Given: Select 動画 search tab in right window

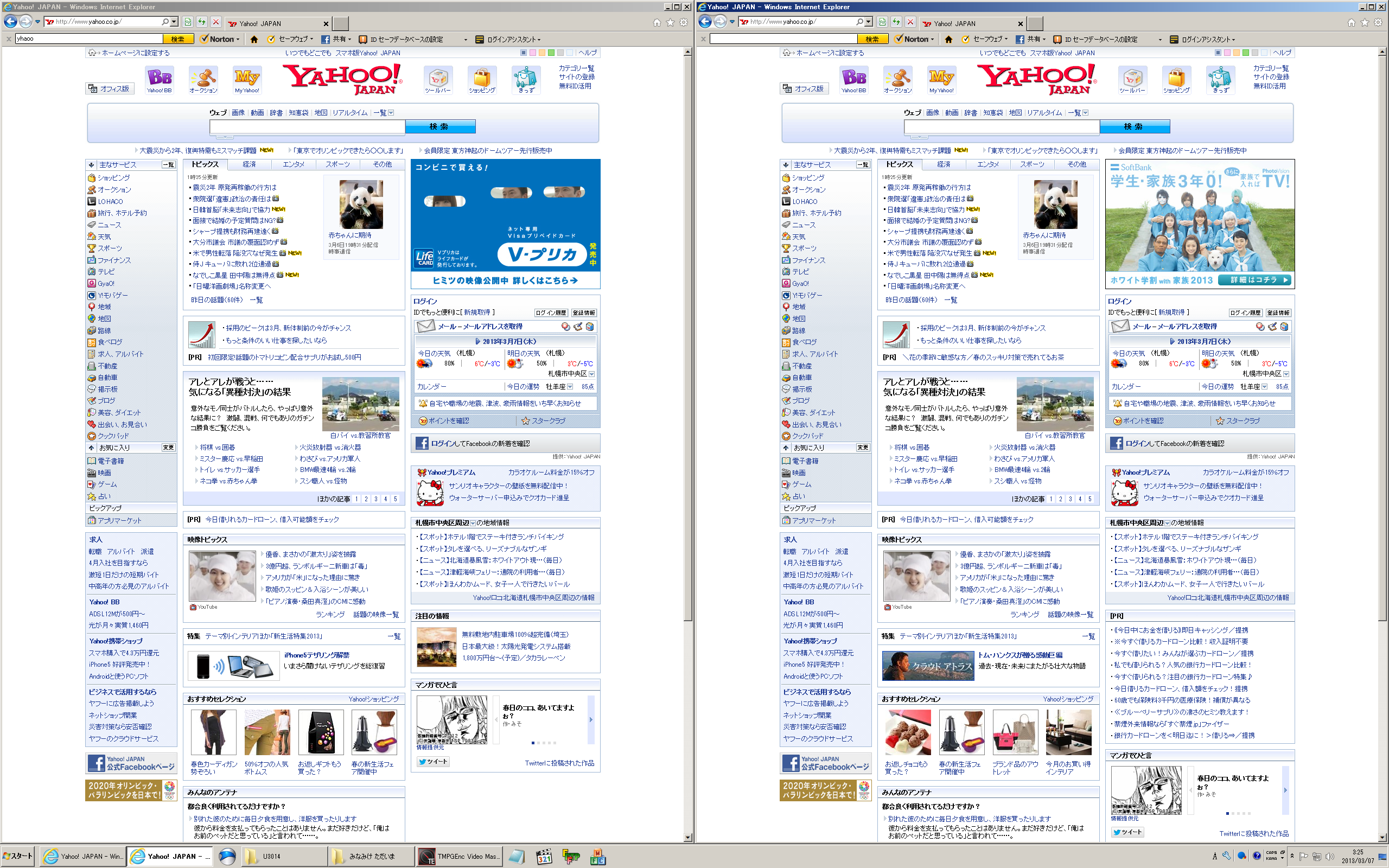Looking at the screenshot, I should [952, 112].
